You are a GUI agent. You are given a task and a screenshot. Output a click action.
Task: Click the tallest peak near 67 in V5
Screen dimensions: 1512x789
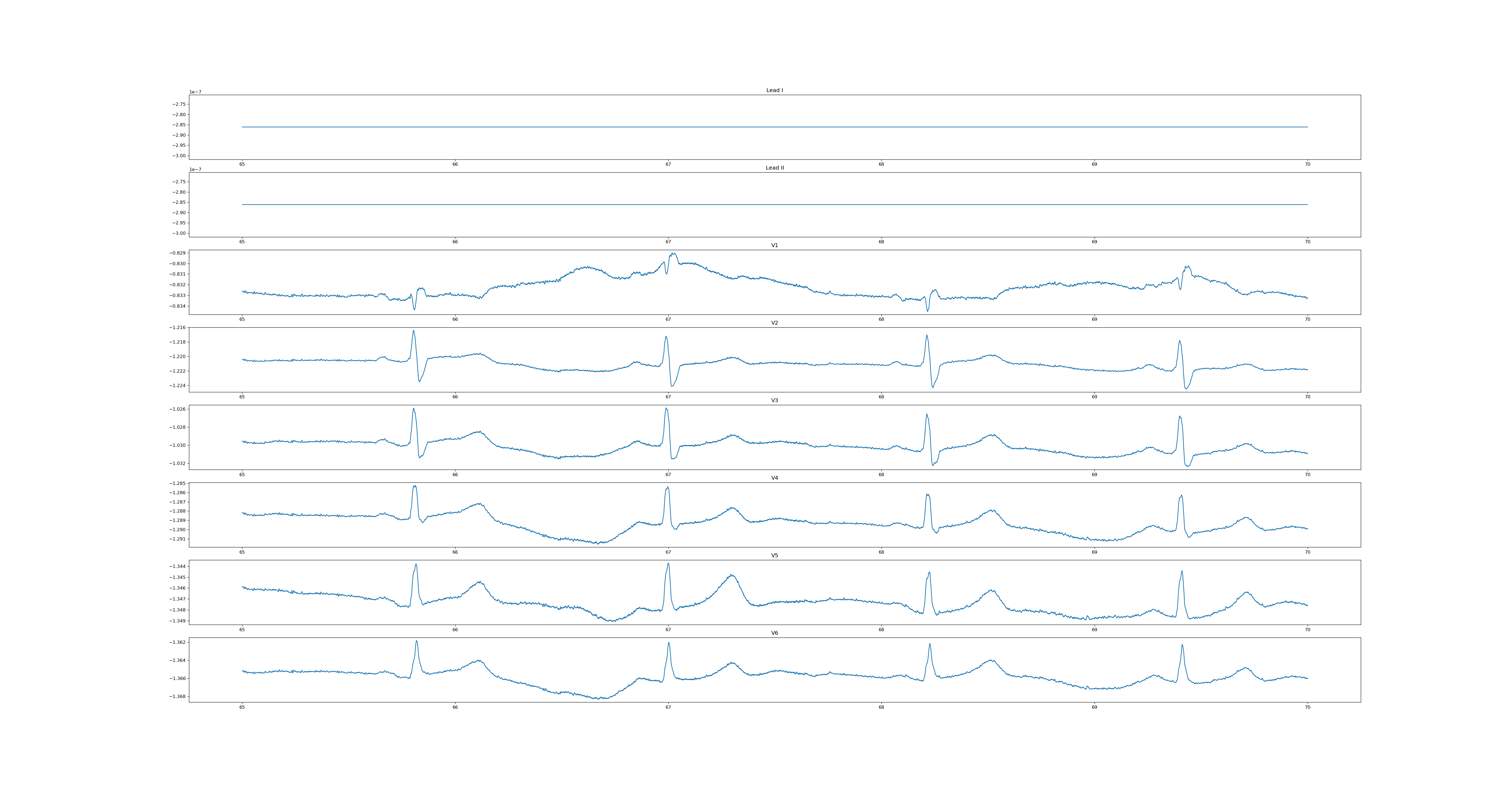668,564
